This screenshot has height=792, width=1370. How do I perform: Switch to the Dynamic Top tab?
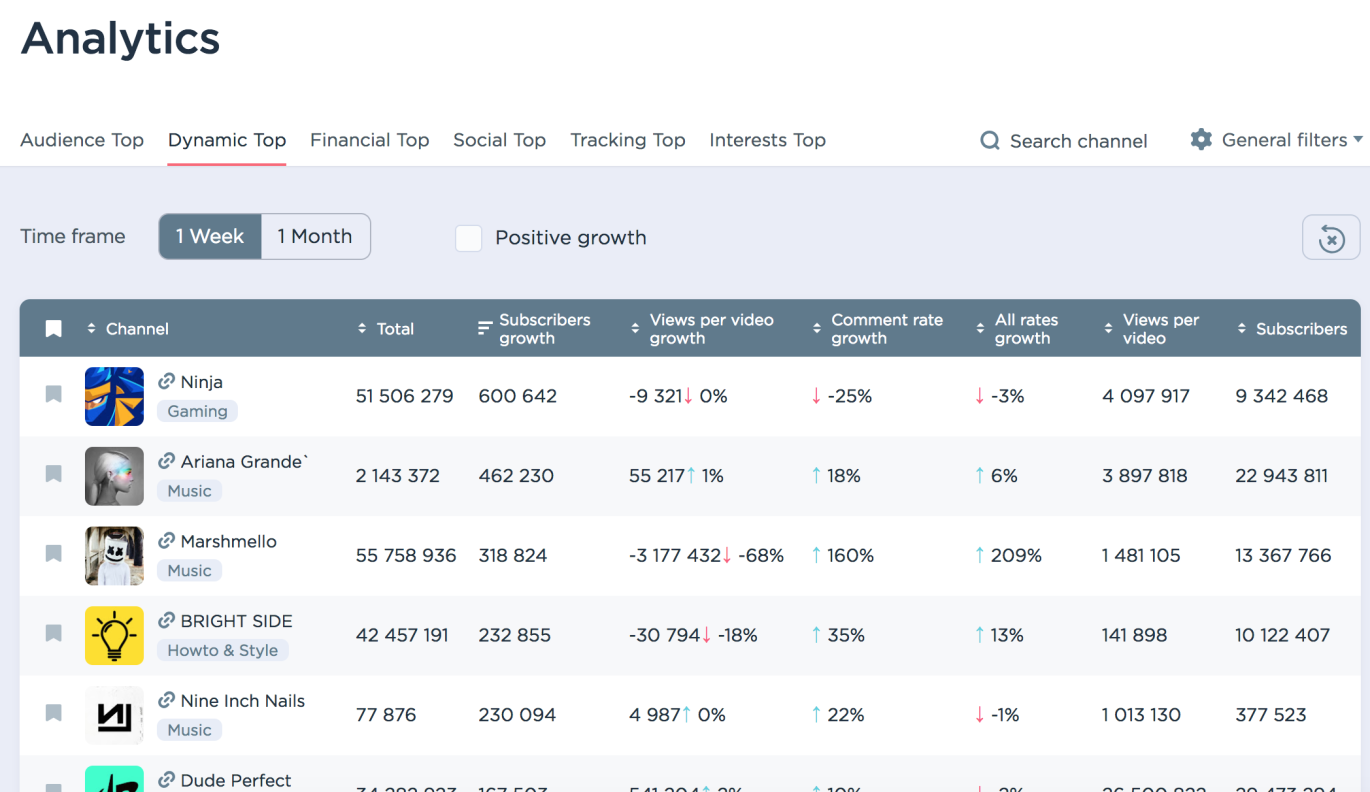[227, 140]
